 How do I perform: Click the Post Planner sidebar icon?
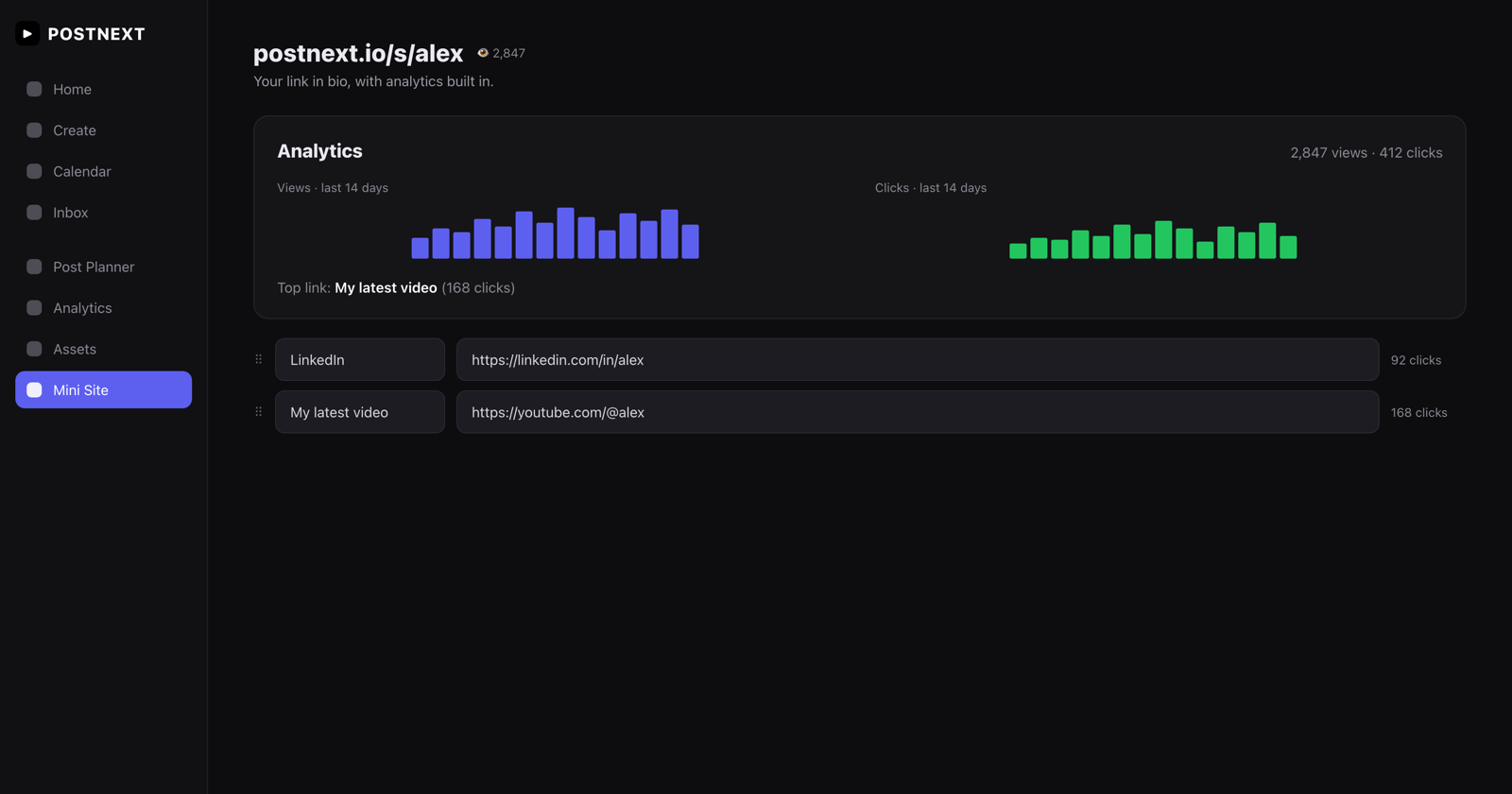click(x=34, y=267)
